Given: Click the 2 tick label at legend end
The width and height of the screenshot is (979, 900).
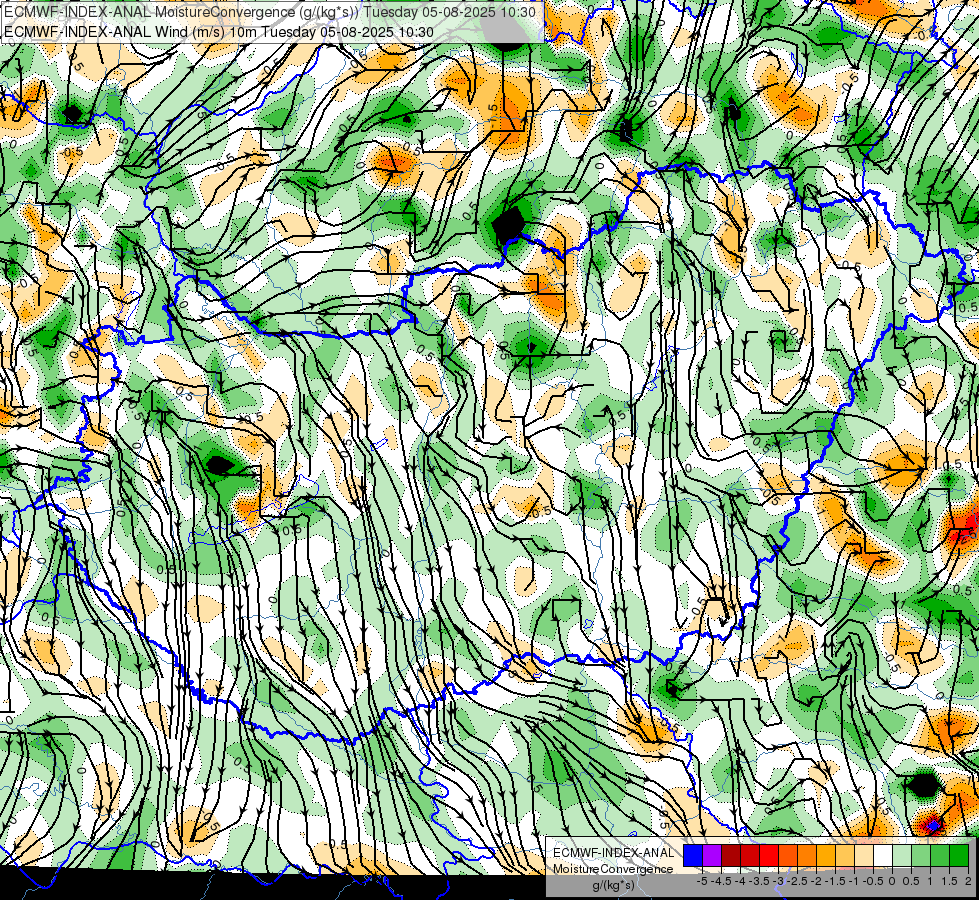Looking at the screenshot, I should pos(968,881).
